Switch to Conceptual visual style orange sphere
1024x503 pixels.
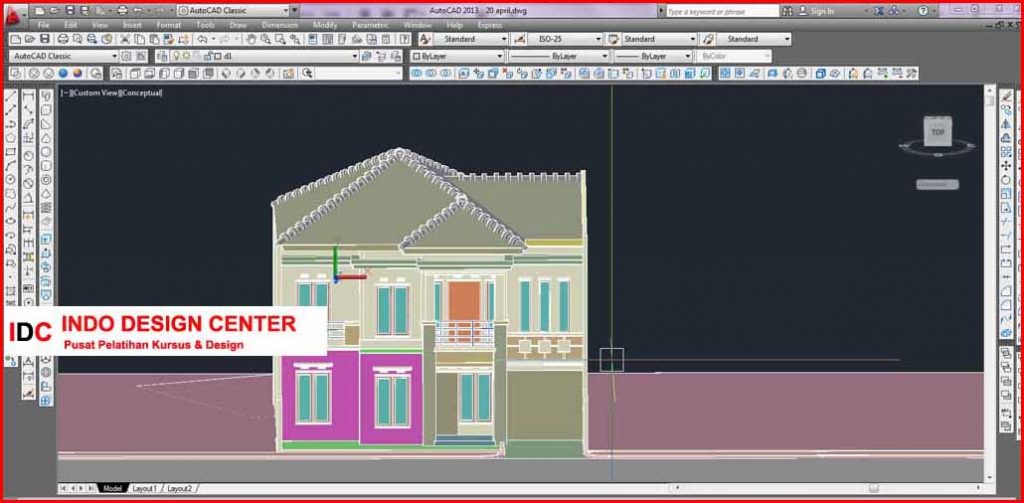78,73
